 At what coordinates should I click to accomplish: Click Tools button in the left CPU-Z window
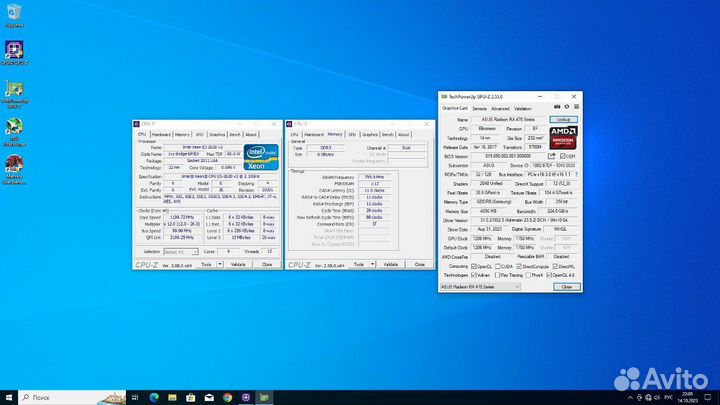click(x=206, y=264)
